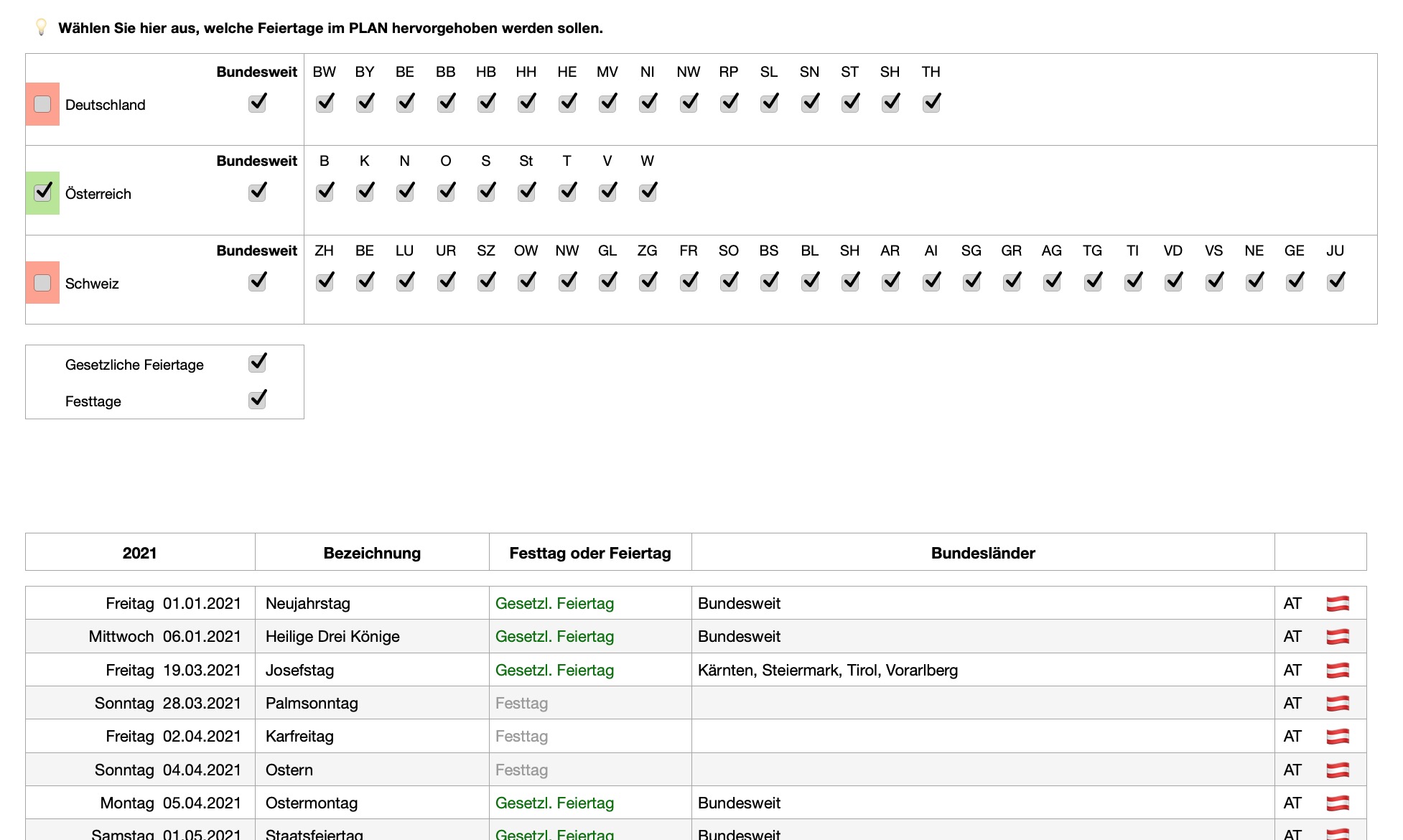Enable the Deutschland country checkbox
The image size is (1403, 840).
coord(42,104)
